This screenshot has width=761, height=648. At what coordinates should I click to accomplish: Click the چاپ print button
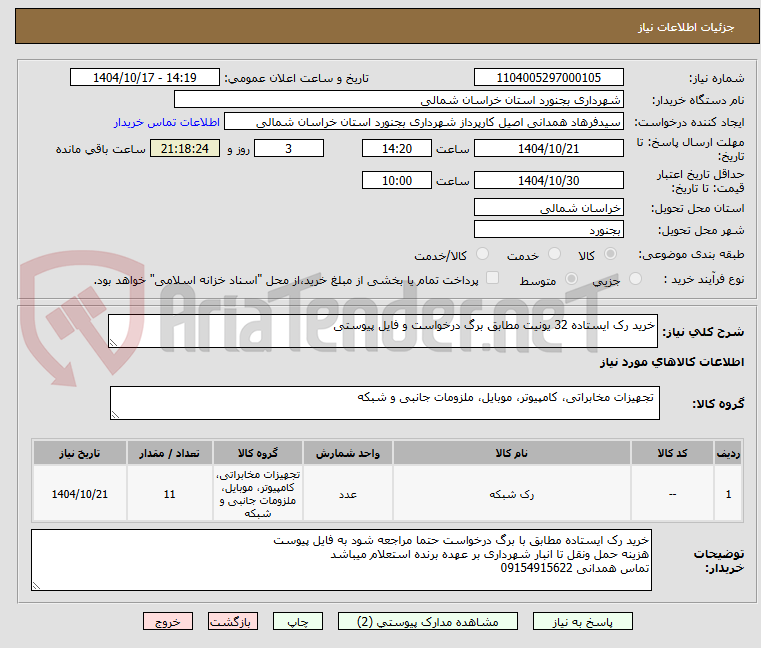pos(298,621)
